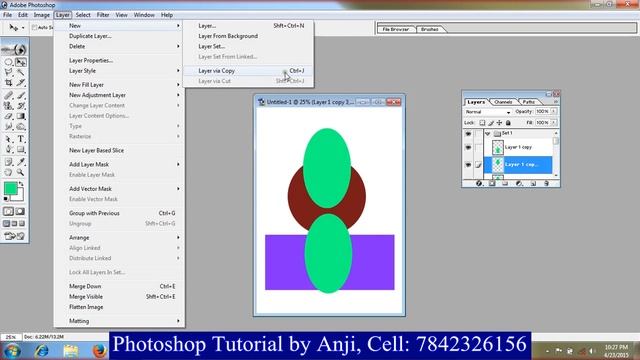
Task: Toggle link box for Layer 1 copy
Action: click(478, 147)
